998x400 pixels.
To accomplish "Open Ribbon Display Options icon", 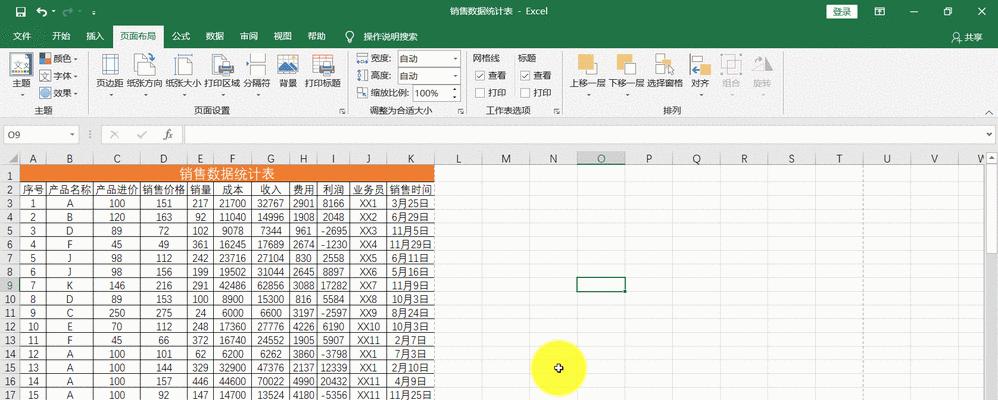I will 879,11.
